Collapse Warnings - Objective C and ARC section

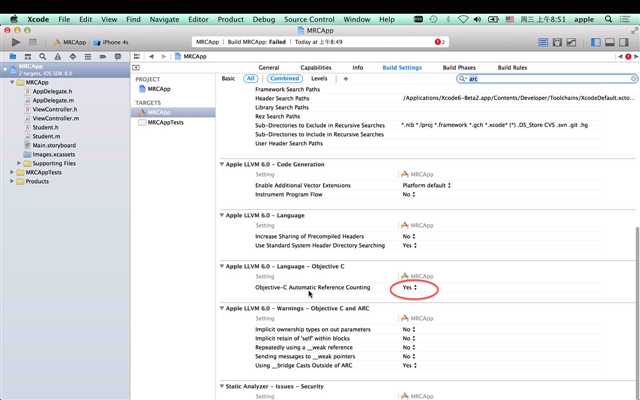point(222,308)
